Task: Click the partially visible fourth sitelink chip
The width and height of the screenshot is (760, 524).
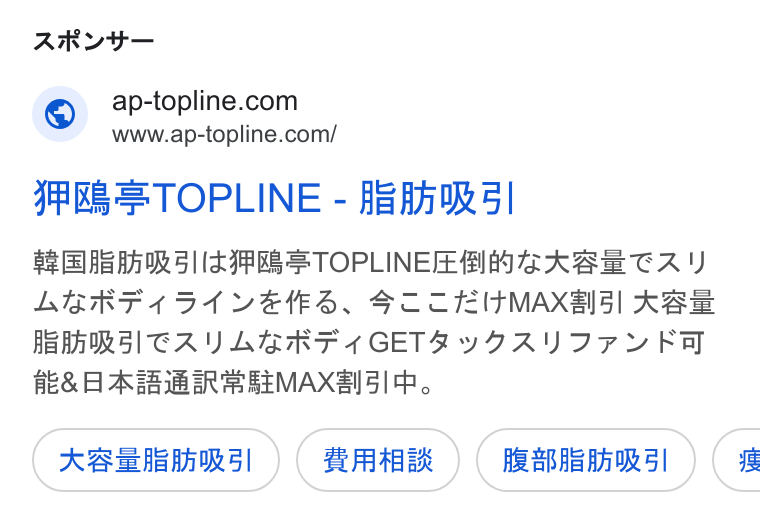Action: (737, 460)
